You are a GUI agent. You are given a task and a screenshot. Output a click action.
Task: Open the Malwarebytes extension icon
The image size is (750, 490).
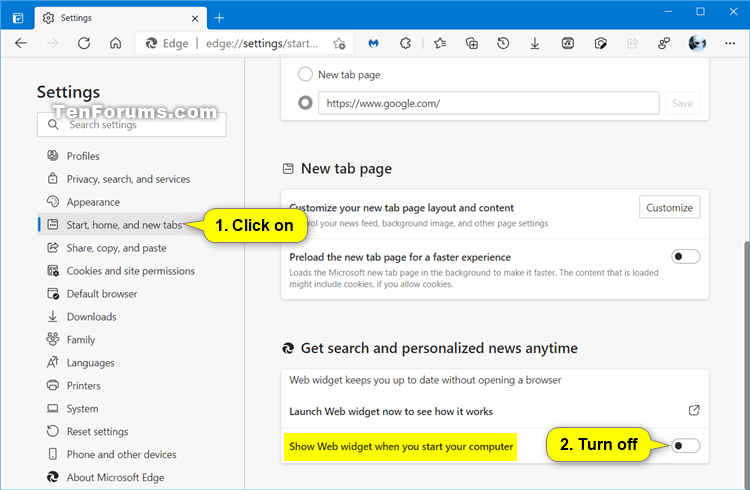[374, 44]
